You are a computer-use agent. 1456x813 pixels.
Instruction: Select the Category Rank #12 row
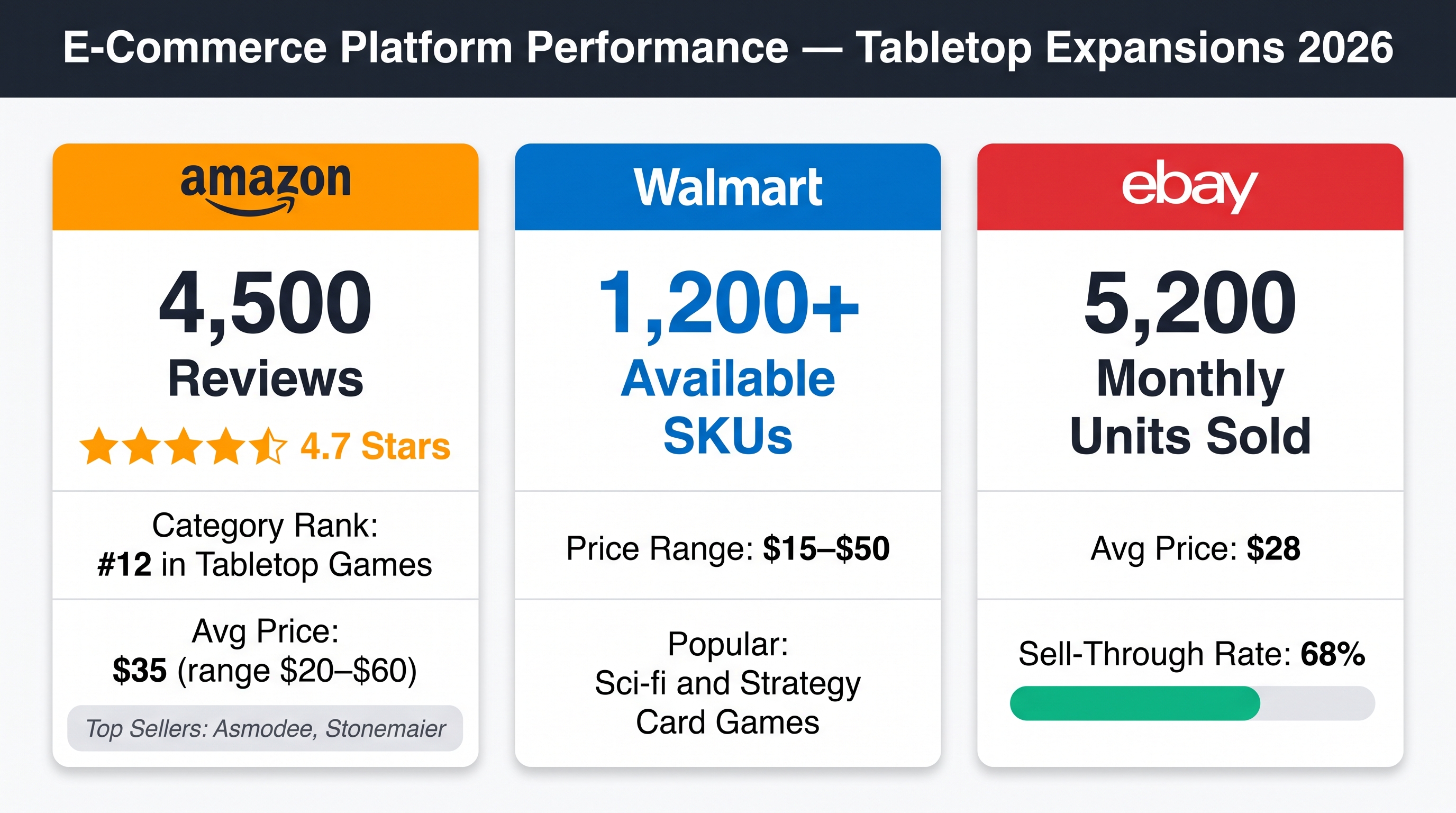click(x=265, y=545)
